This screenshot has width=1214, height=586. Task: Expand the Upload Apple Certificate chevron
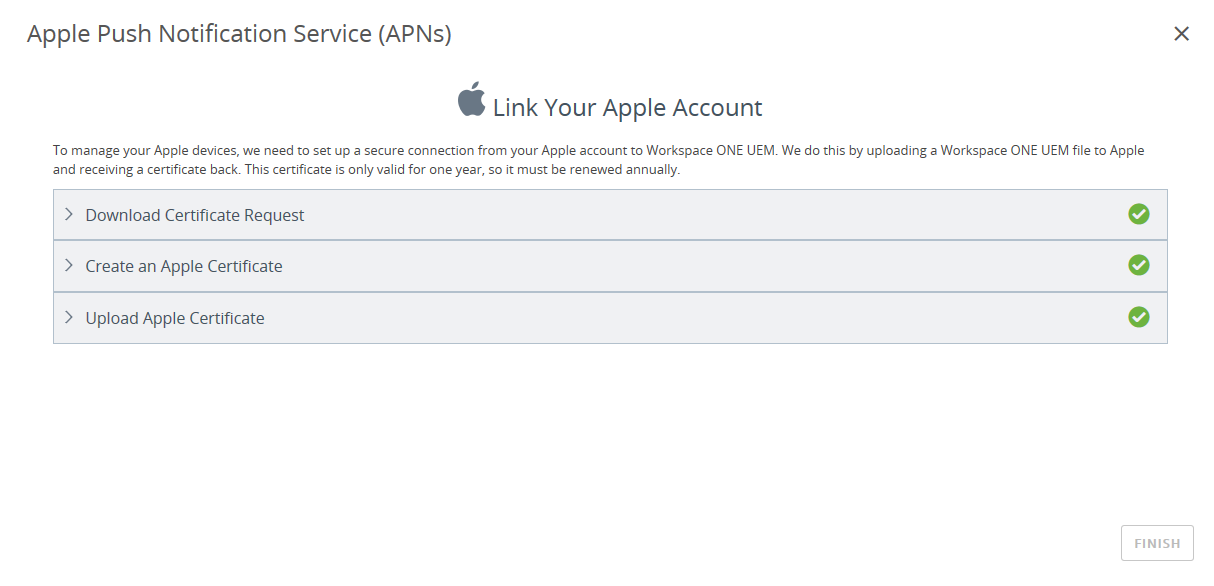(69, 317)
